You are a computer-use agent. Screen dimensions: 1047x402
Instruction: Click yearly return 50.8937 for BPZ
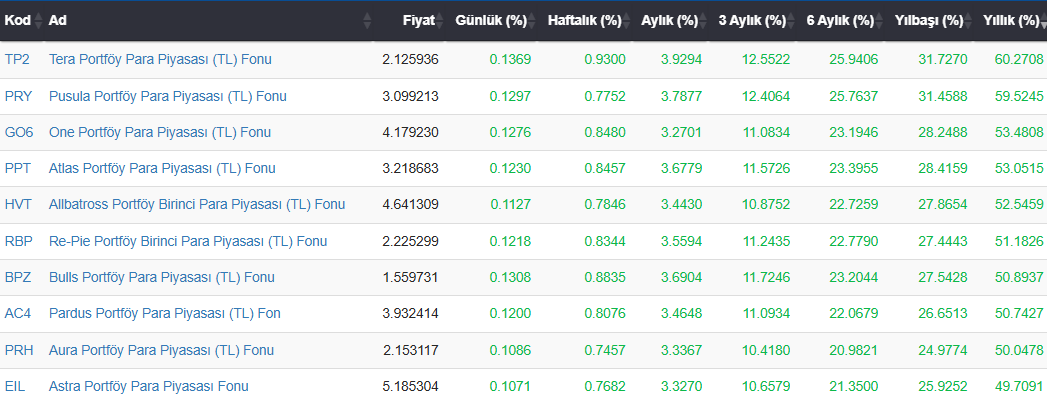point(1019,277)
